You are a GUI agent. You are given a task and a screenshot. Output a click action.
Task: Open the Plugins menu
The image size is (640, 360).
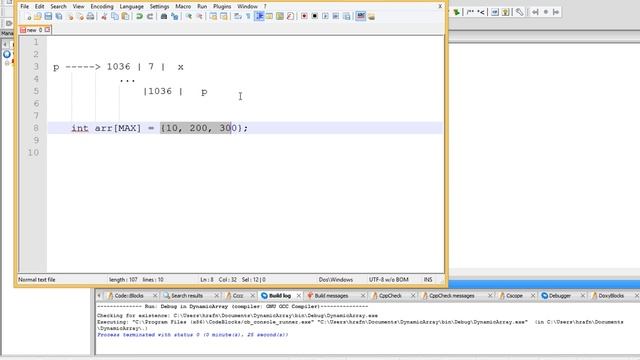222,7
